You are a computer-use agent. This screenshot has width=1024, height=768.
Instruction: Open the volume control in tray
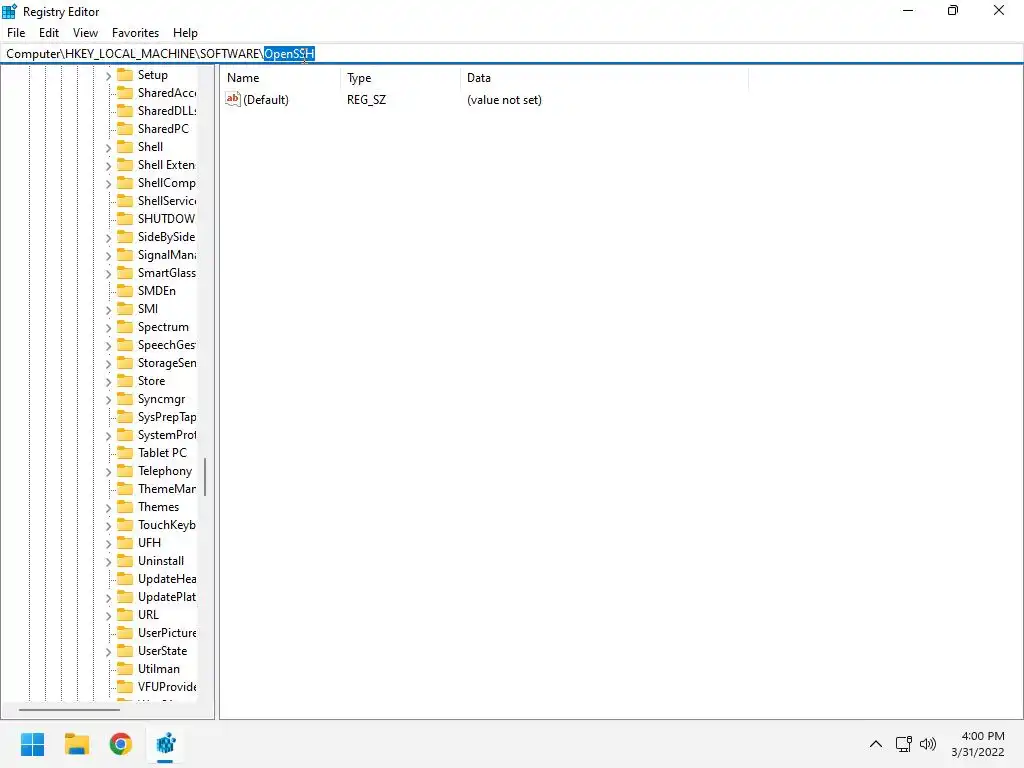[928, 744]
